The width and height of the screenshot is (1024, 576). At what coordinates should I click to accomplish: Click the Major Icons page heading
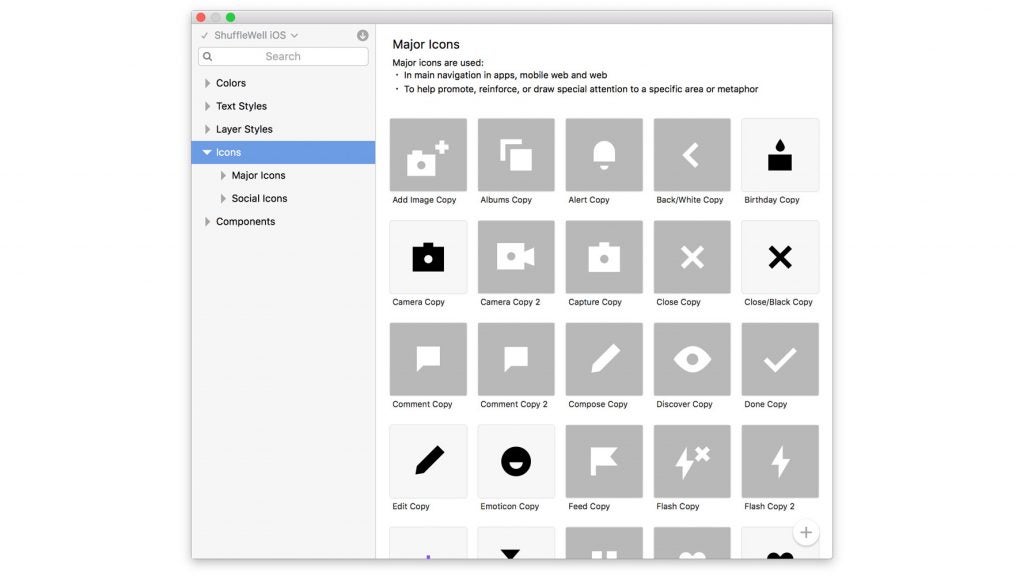click(426, 44)
